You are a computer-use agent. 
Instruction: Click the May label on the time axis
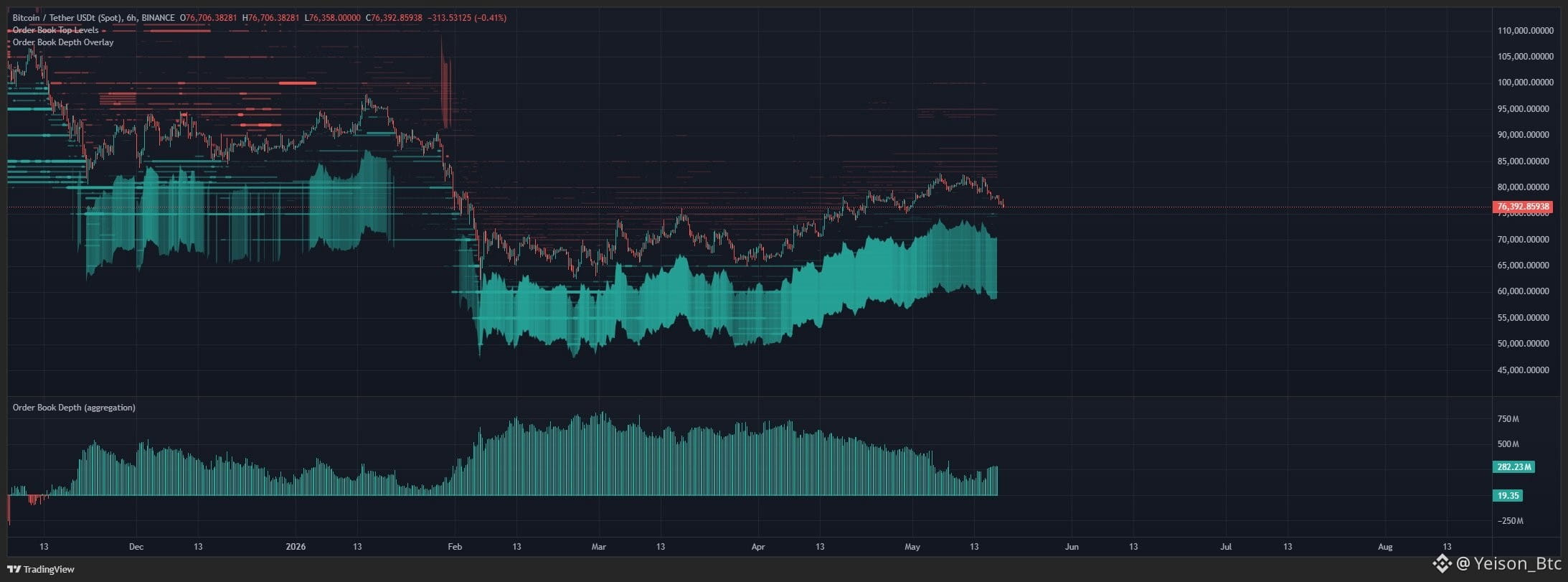(912, 547)
